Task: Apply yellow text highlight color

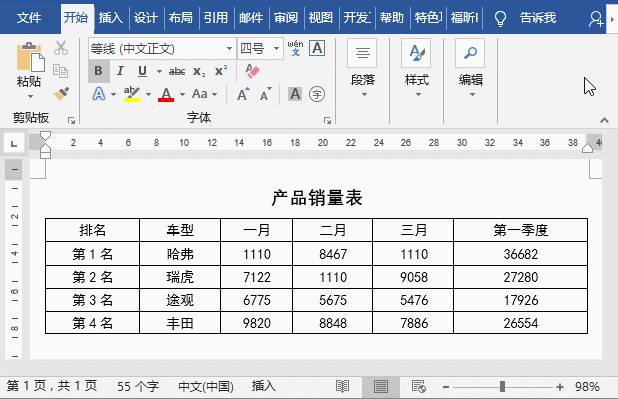Action: (x=132, y=94)
